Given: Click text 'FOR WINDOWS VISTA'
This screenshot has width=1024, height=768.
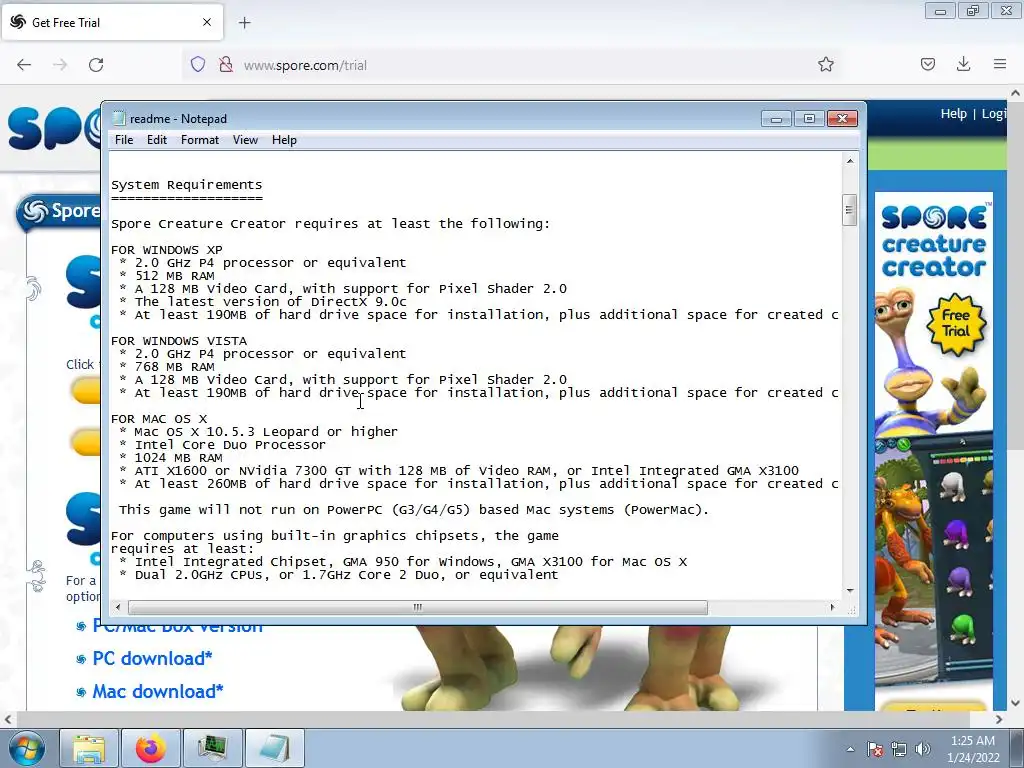Looking at the screenshot, I should [x=179, y=341].
